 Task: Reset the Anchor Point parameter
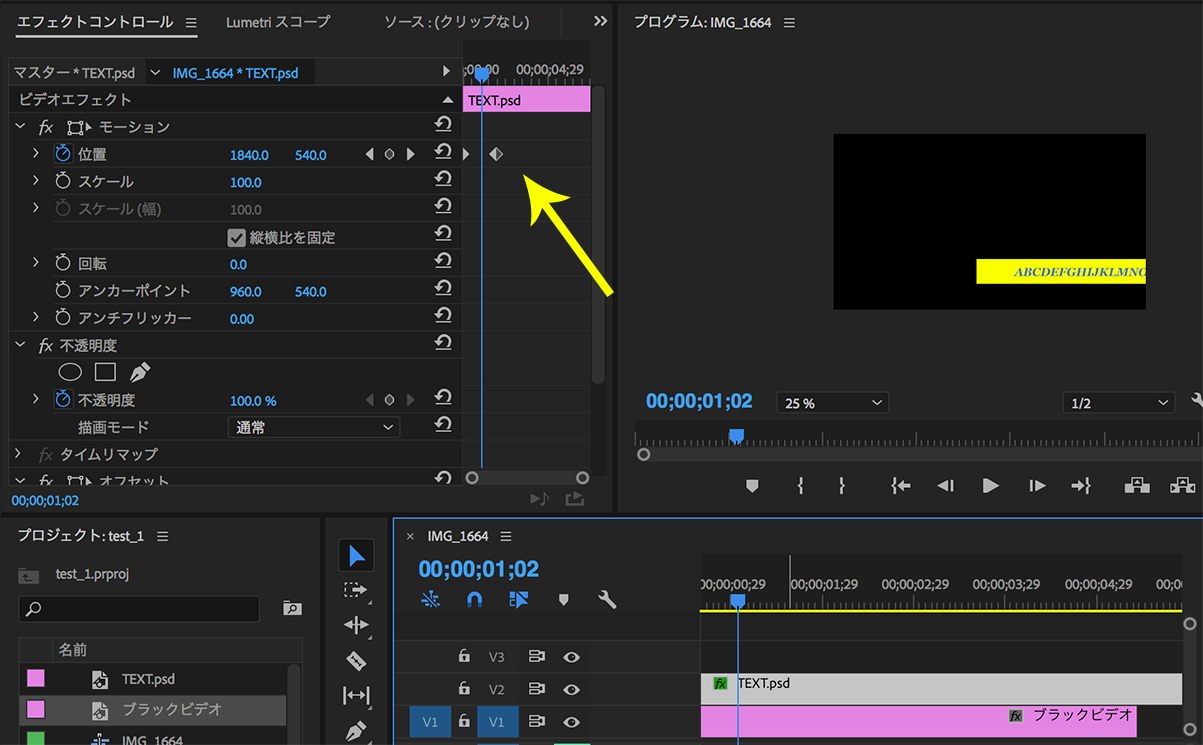point(443,290)
